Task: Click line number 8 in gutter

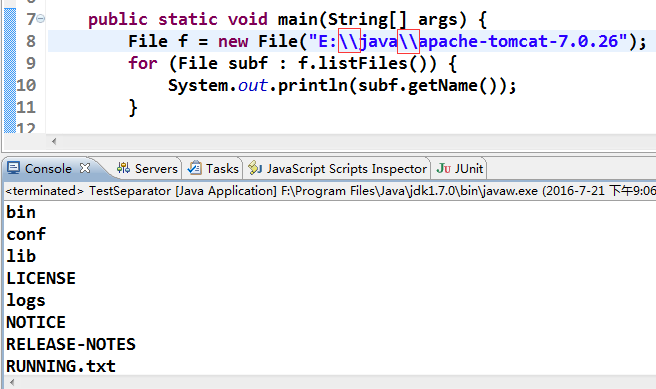Action: tap(31, 41)
